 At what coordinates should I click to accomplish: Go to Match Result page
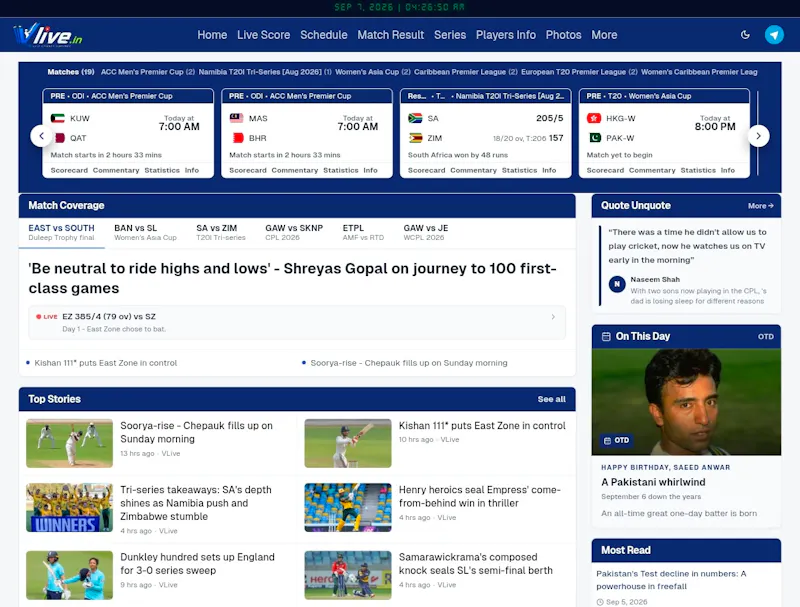coord(390,35)
